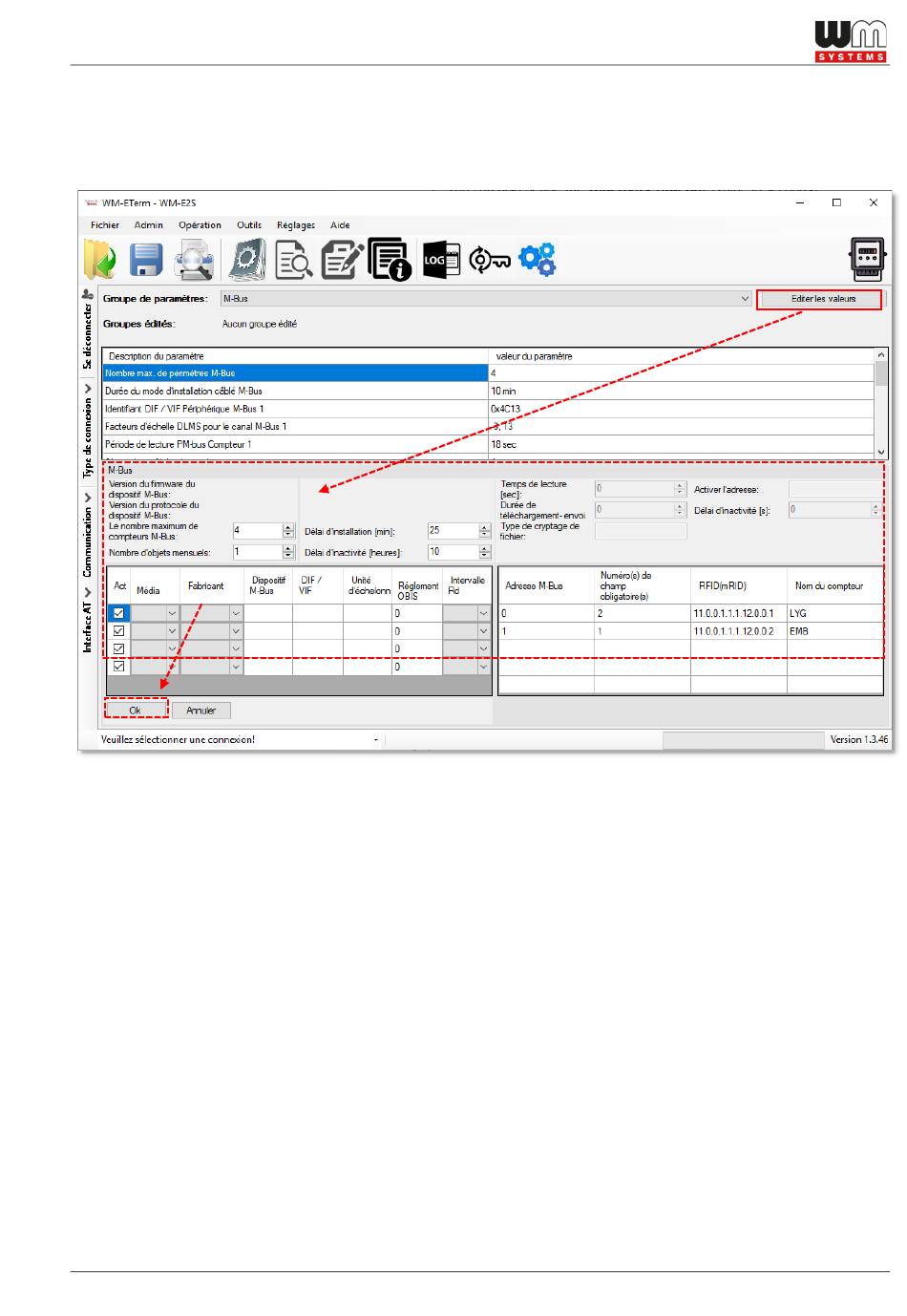Click parameter list scrollbar down arrow
This screenshot has height=1316, width=907.
click(x=881, y=451)
